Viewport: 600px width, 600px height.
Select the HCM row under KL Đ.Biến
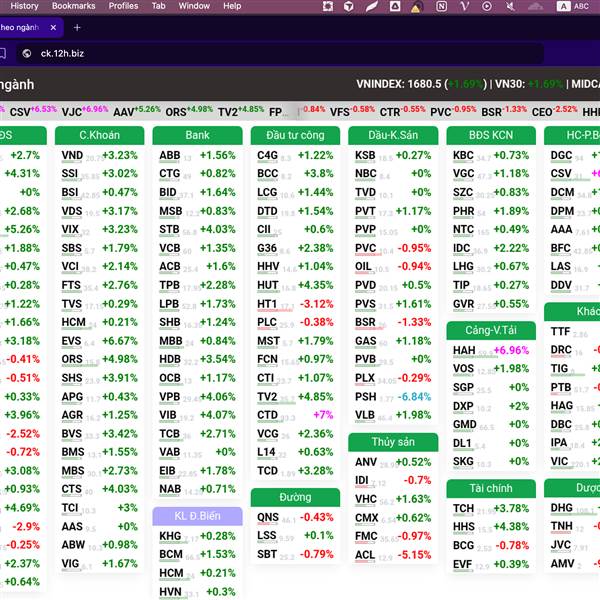(x=197, y=573)
